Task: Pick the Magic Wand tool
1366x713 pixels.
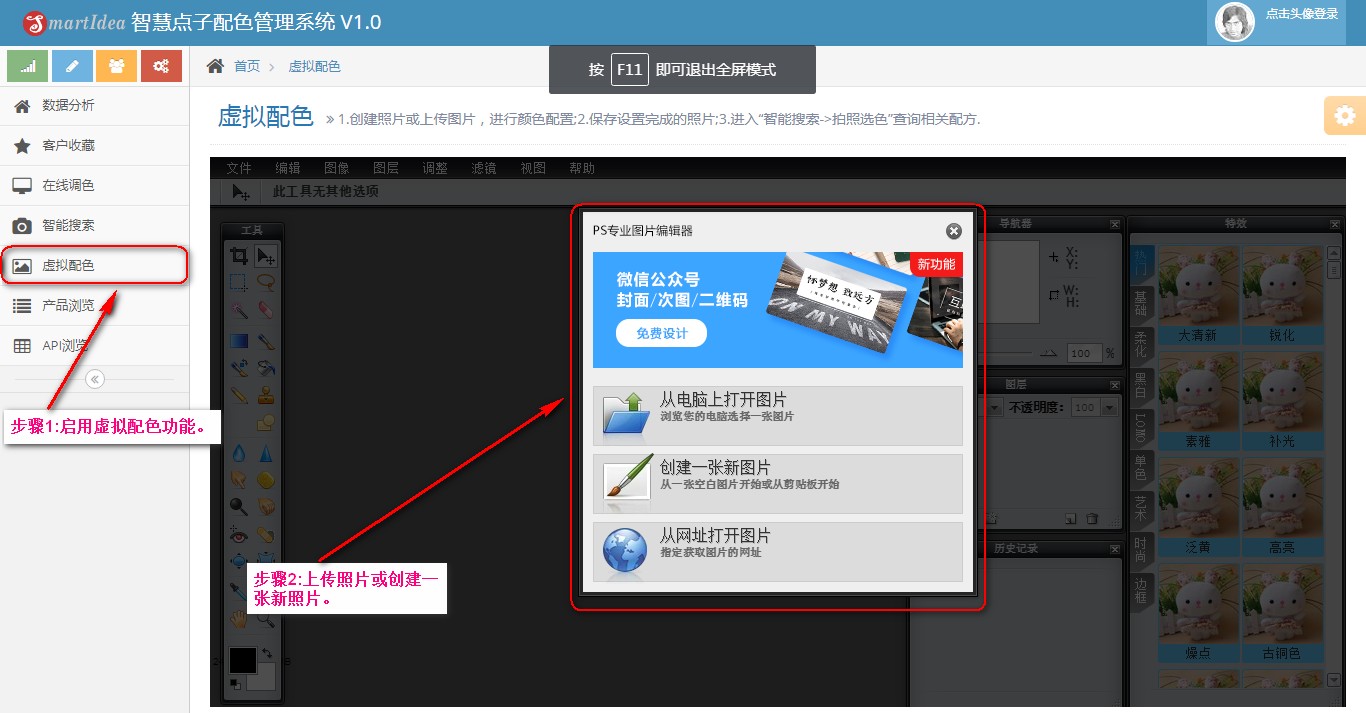Action: 239,309
